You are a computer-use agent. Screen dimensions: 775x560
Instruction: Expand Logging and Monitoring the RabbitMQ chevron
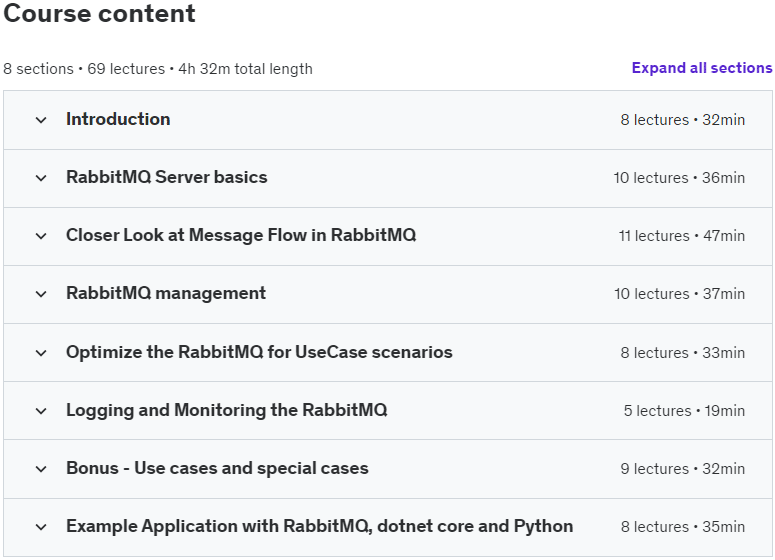coord(41,411)
